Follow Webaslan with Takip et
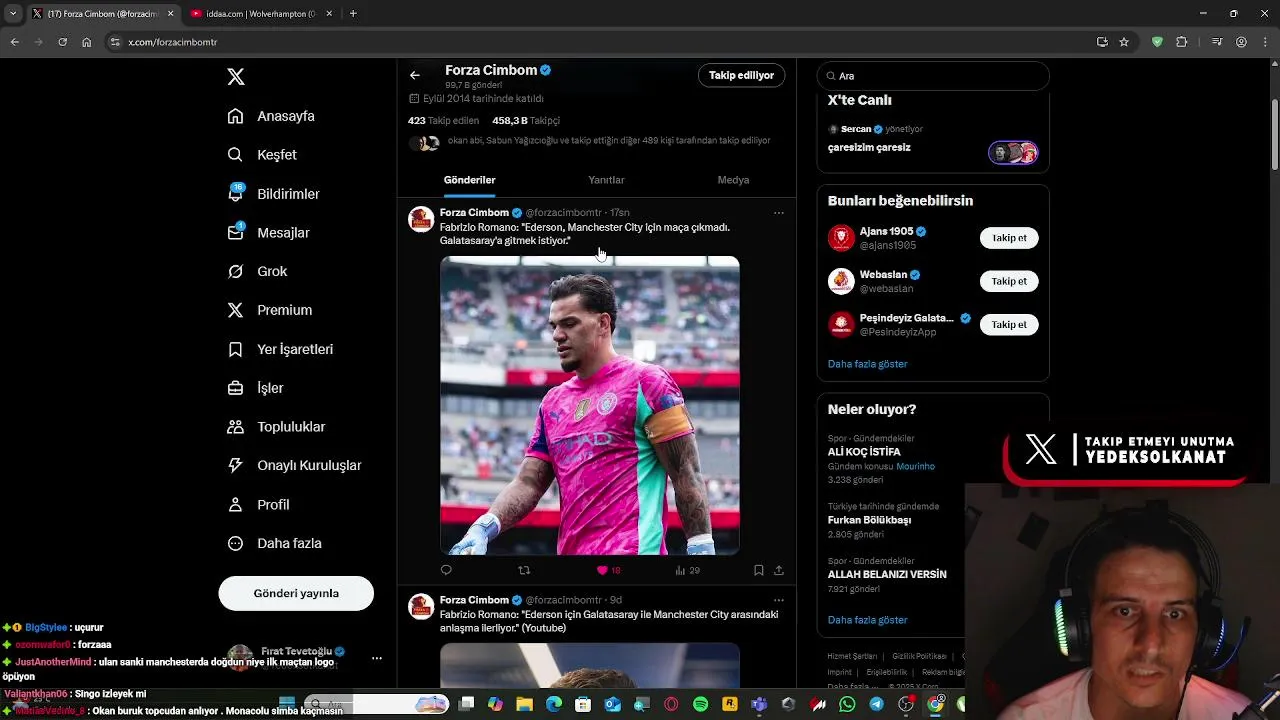Image resolution: width=1280 pixels, height=720 pixels. click(1009, 281)
